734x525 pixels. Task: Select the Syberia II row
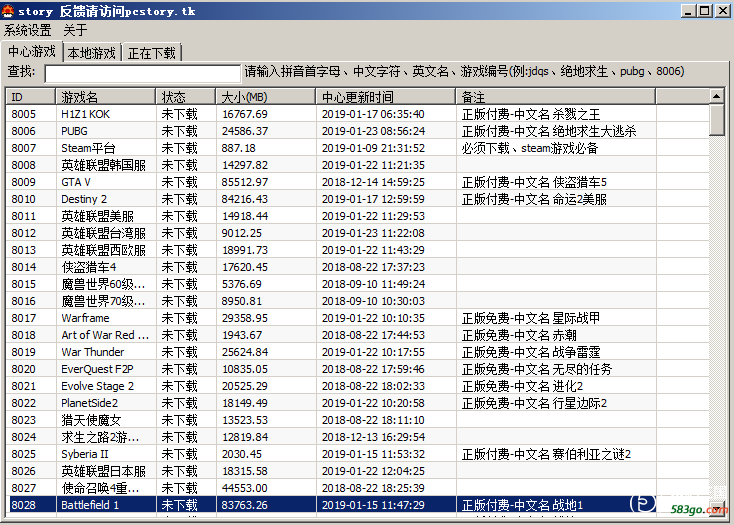(x=358, y=454)
